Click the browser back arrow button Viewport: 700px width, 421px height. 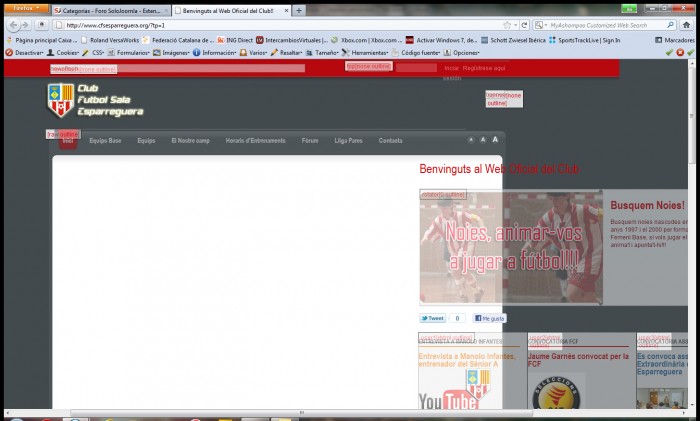[13, 24]
